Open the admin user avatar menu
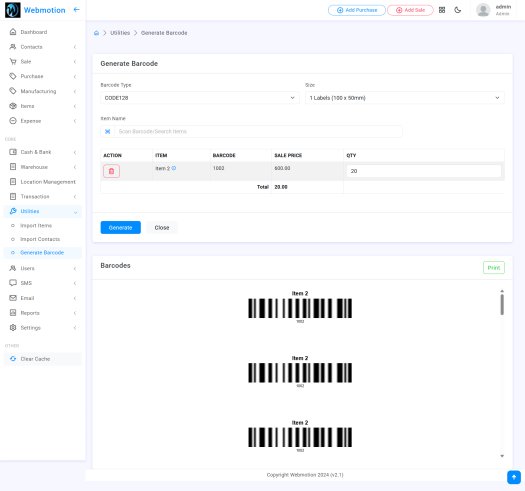This screenshot has width=525, height=491. pyautogui.click(x=483, y=10)
